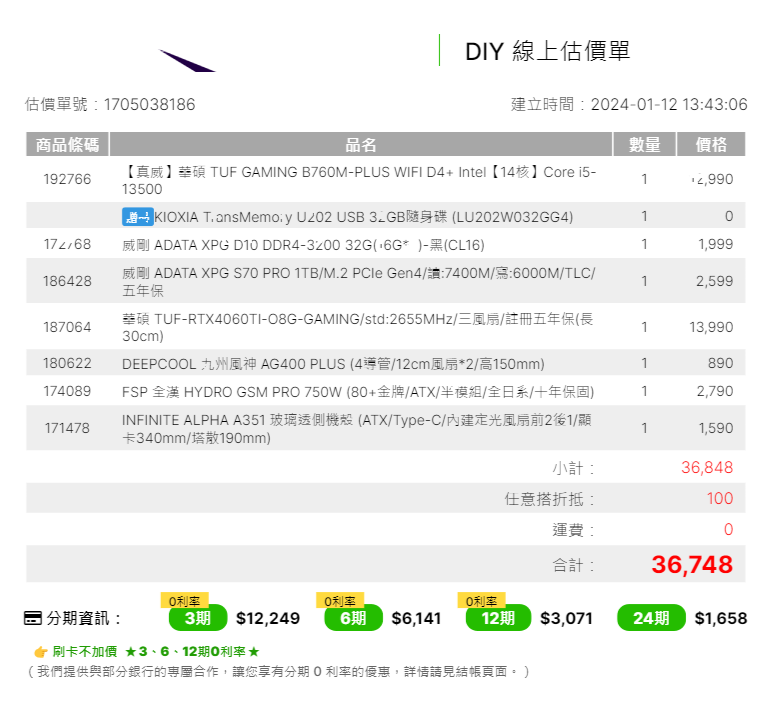Click the KIOXIA TransMemory USB drive name
The image size is (772, 703).
364,217
